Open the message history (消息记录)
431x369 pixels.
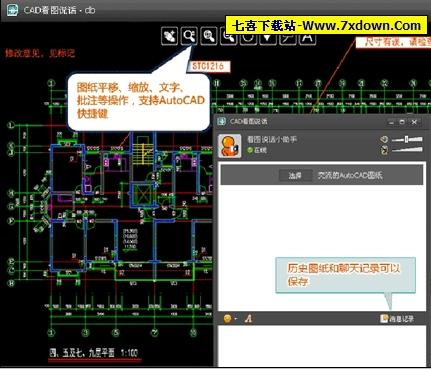tap(397, 319)
